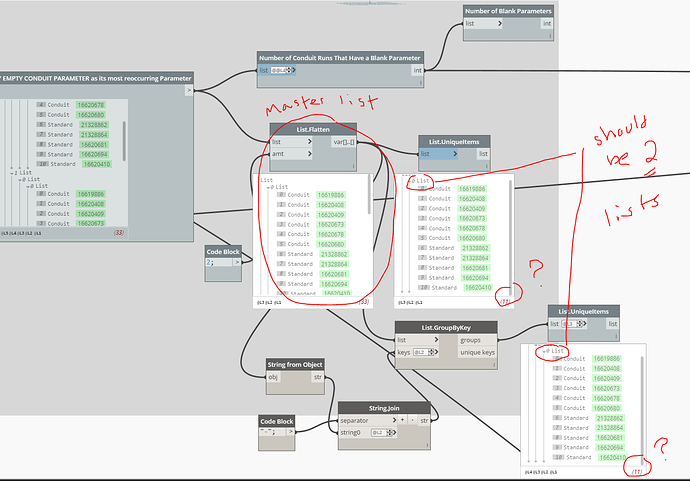Click the 'list' port chevron on List.Flatten
The width and height of the screenshot is (690, 481).
coord(309,142)
